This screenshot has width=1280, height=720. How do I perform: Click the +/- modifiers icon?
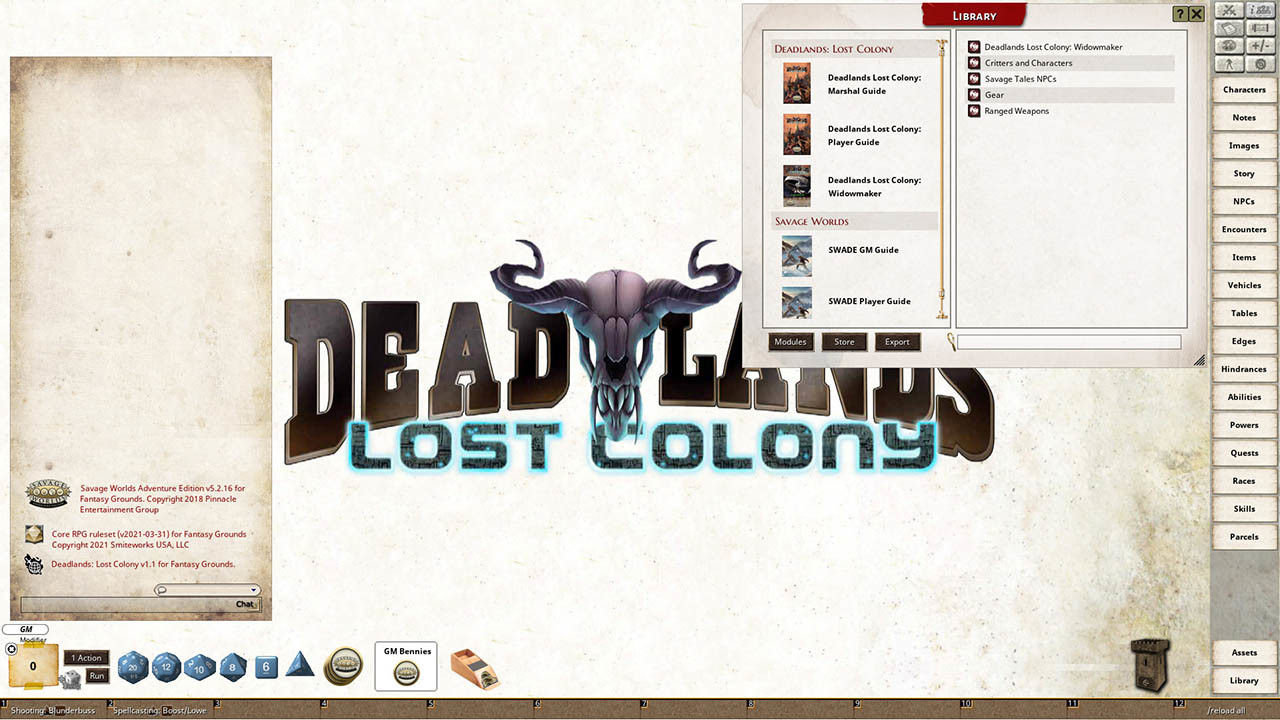tap(1261, 45)
